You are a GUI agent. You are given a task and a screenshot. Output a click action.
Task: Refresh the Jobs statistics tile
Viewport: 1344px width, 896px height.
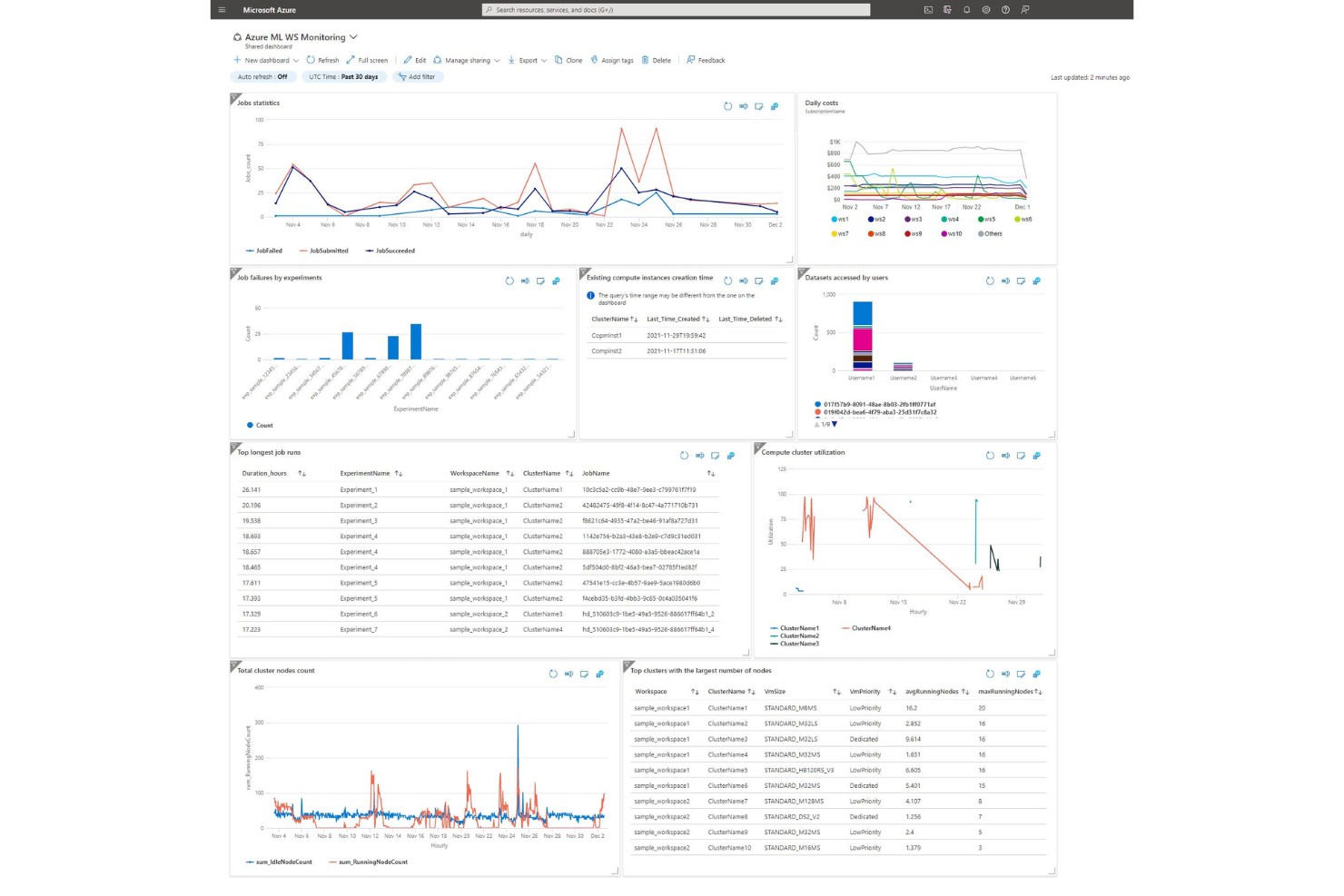coord(727,106)
